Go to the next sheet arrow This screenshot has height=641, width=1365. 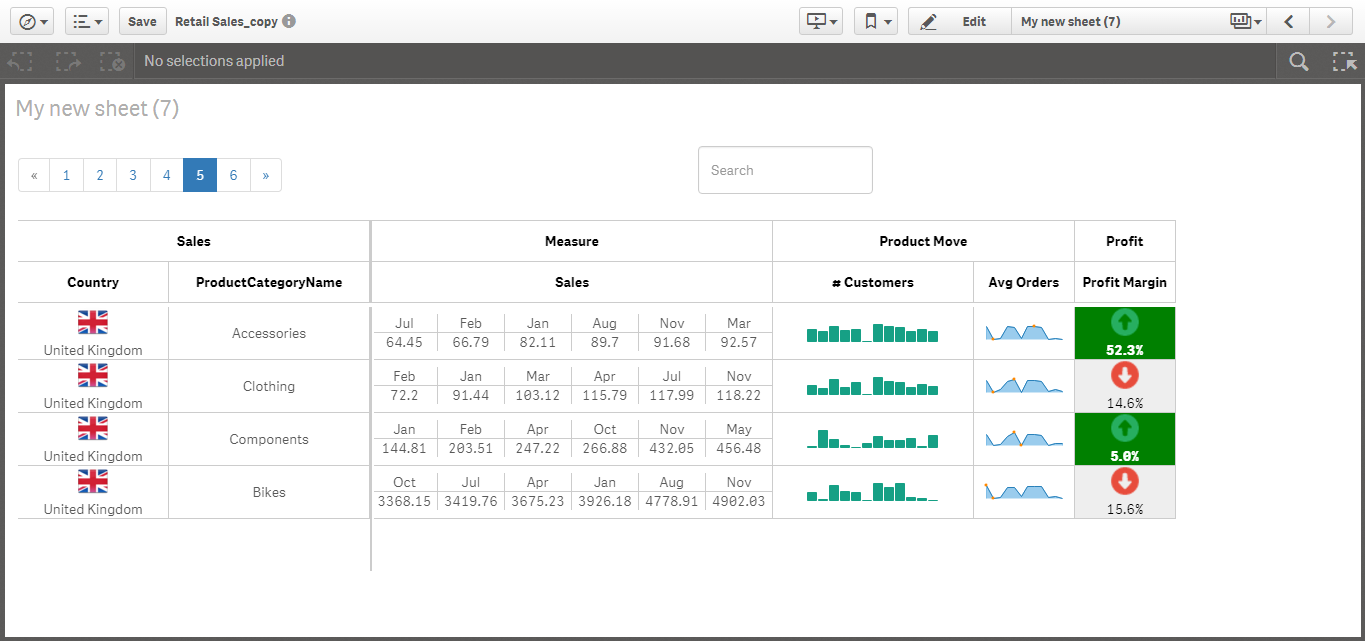pyautogui.click(x=1330, y=21)
